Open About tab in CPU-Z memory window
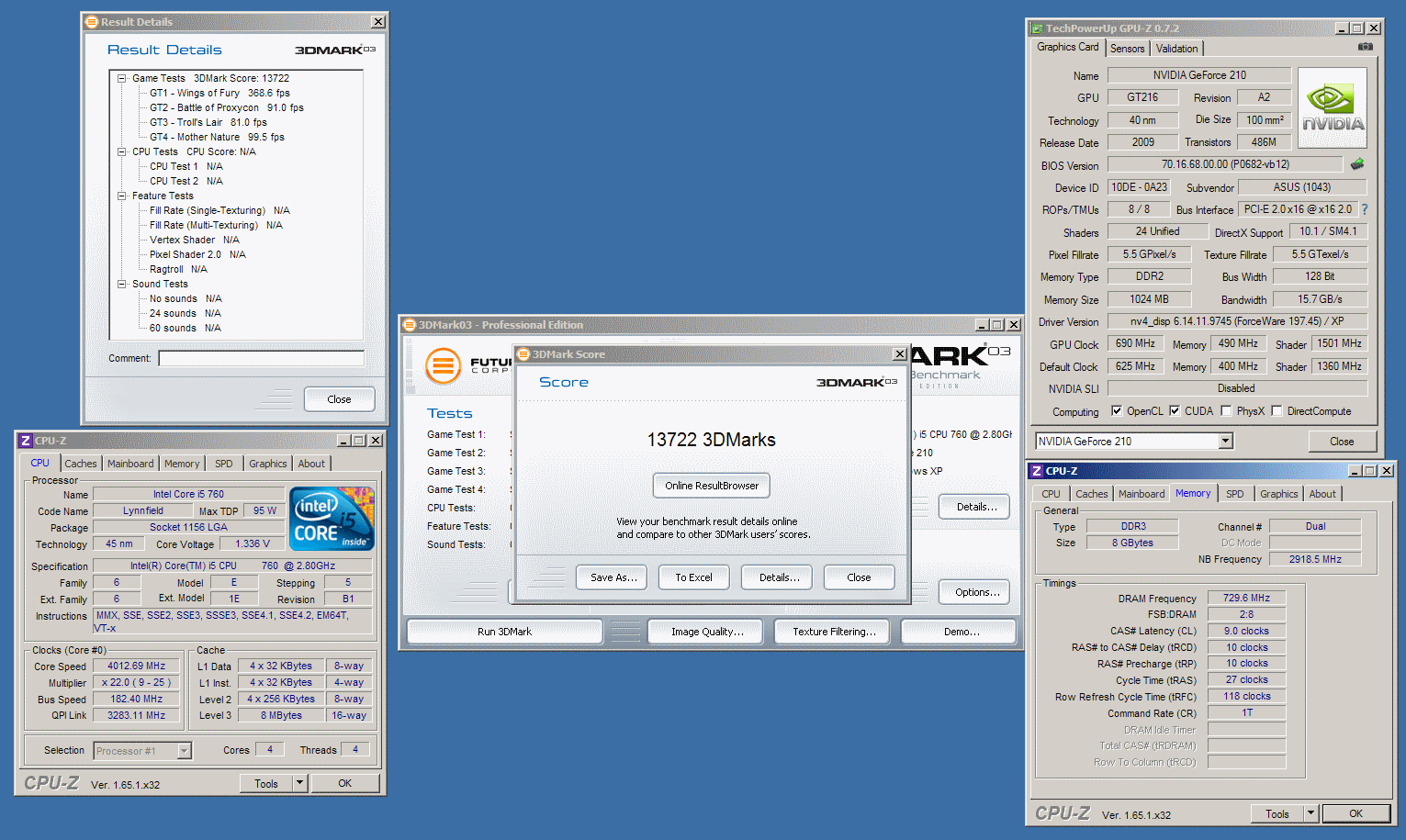 1322,494
